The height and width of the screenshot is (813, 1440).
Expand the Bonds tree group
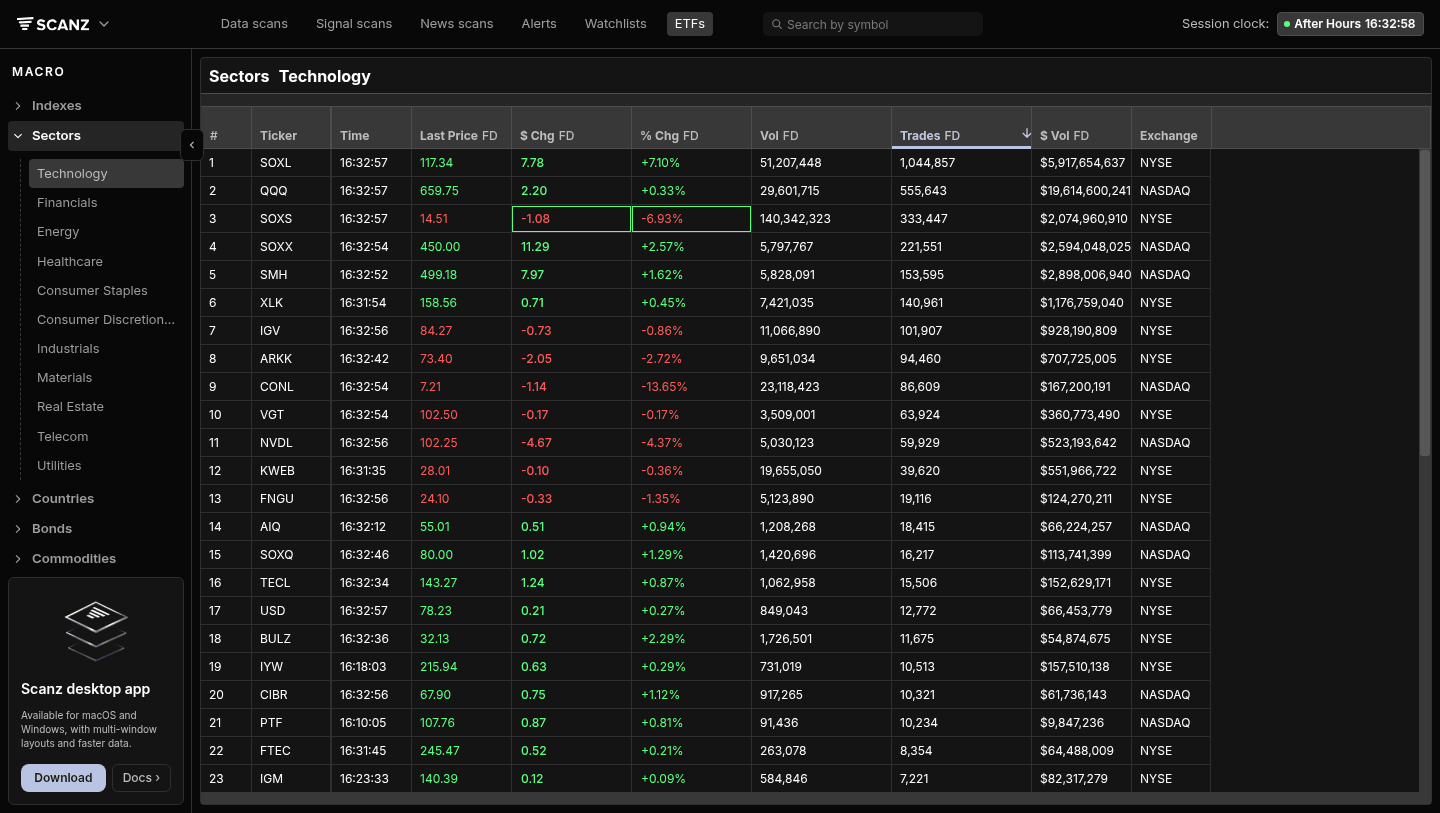point(18,529)
